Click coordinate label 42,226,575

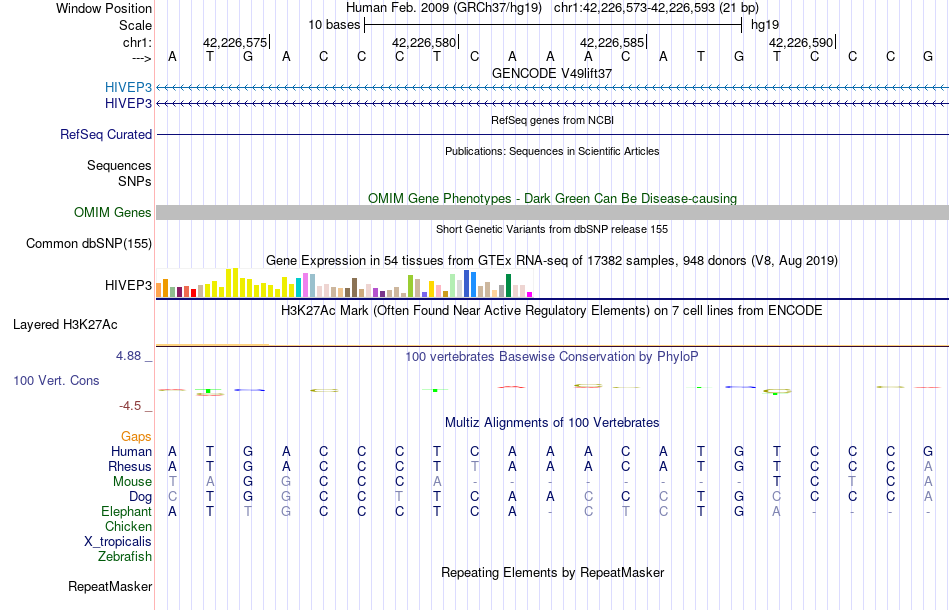pos(234,42)
